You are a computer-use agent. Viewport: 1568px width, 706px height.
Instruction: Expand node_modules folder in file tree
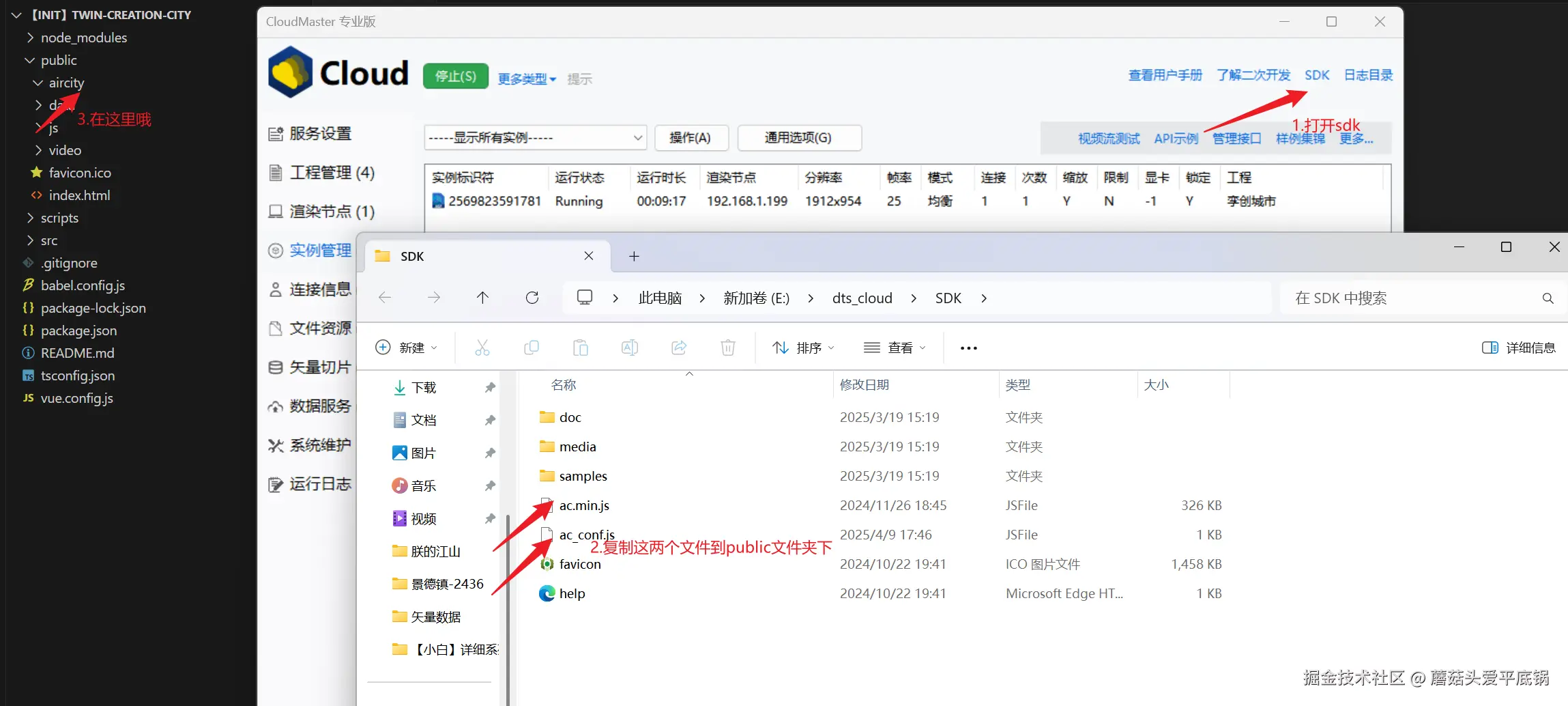[29, 38]
